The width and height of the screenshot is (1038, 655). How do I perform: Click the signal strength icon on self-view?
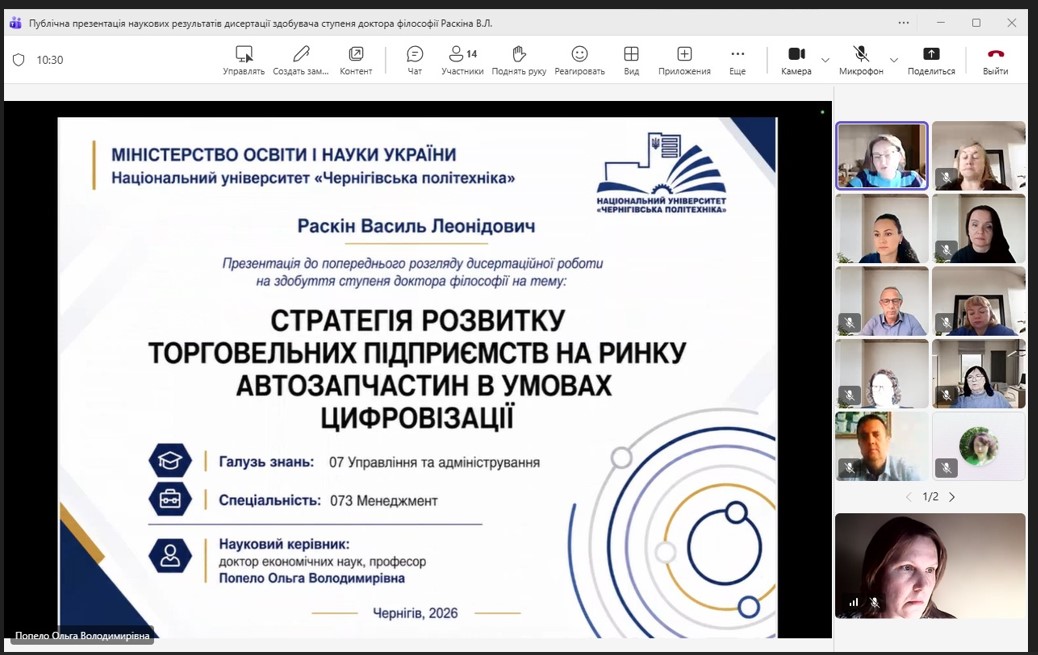tap(854, 603)
